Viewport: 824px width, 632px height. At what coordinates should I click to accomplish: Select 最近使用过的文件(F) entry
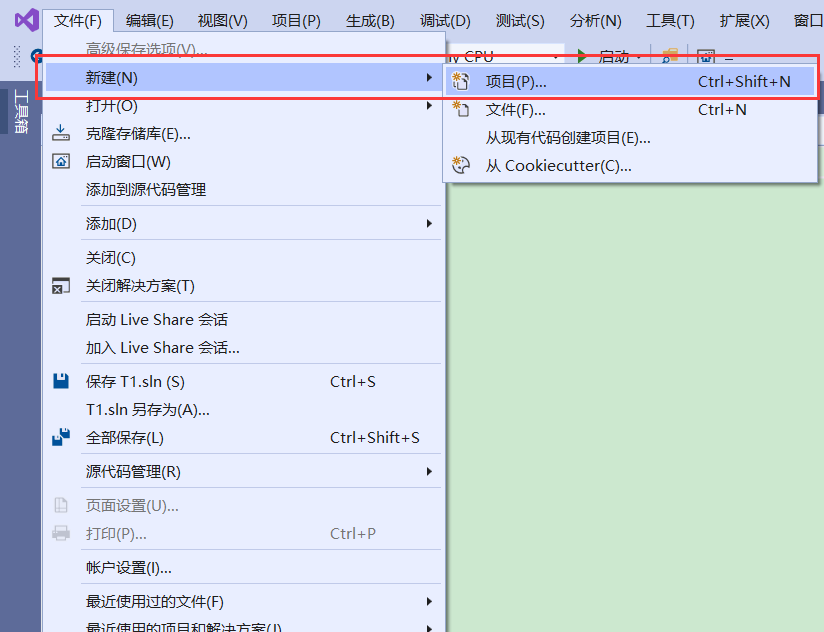click(x=243, y=602)
